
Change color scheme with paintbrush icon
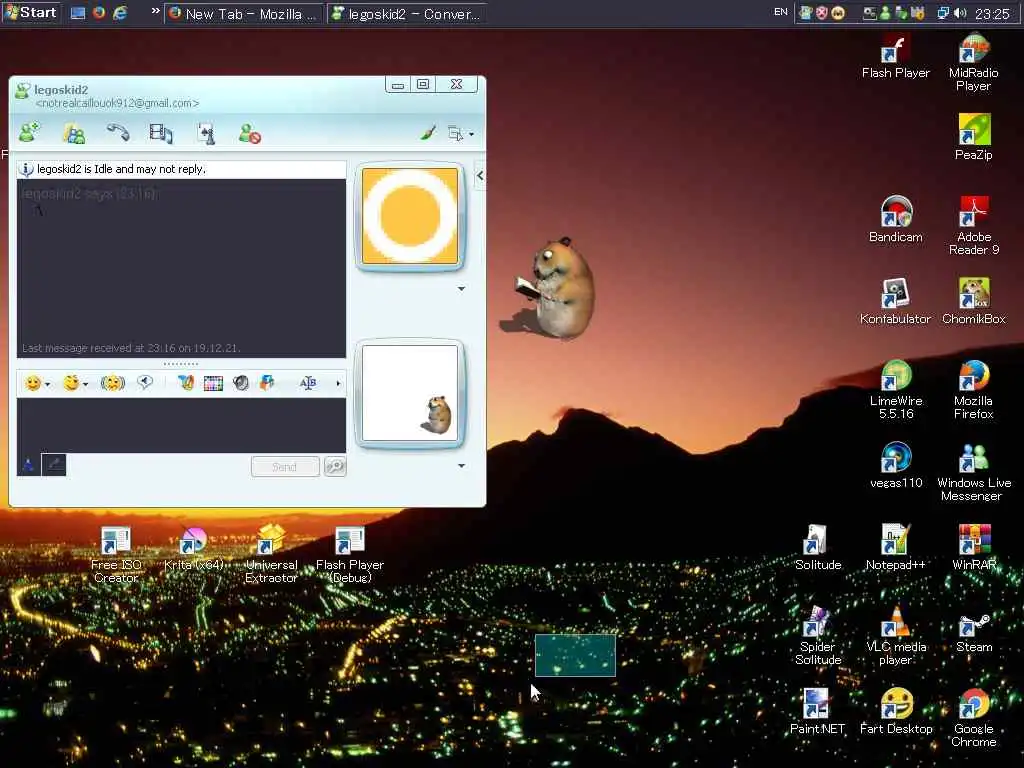pyautogui.click(x=428, y=133)
